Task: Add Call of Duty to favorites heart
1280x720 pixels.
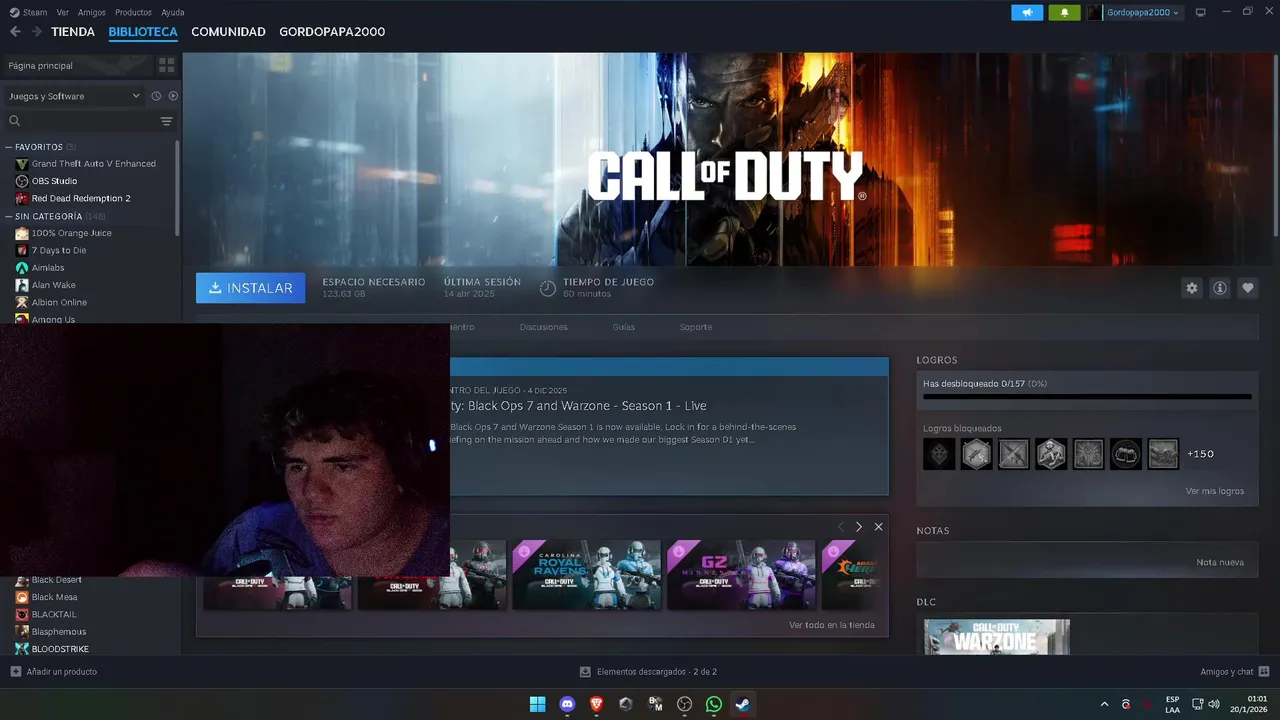Action: tap(1248, 288)
